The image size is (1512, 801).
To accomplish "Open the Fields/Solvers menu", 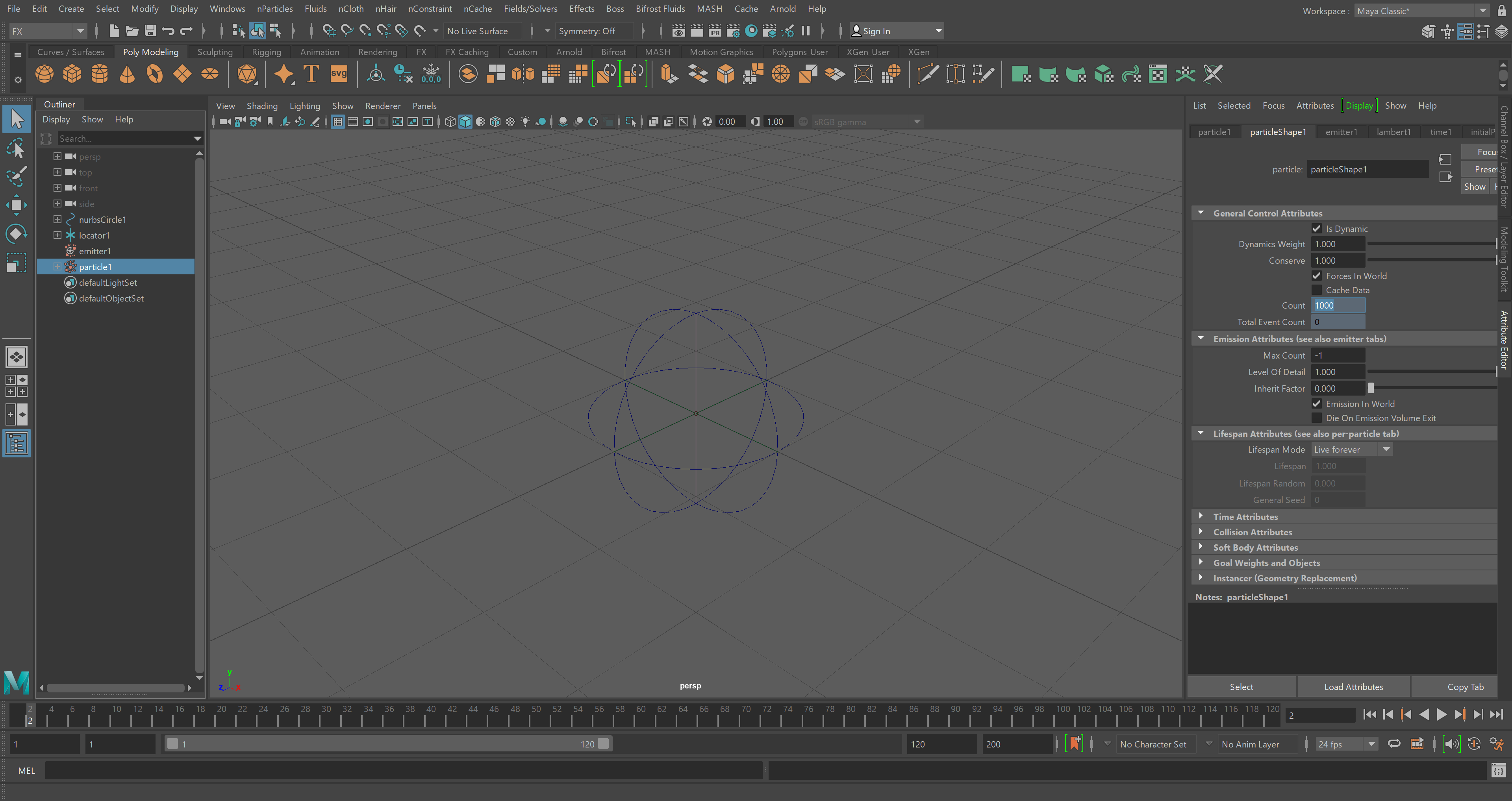I will click(530, 9).
